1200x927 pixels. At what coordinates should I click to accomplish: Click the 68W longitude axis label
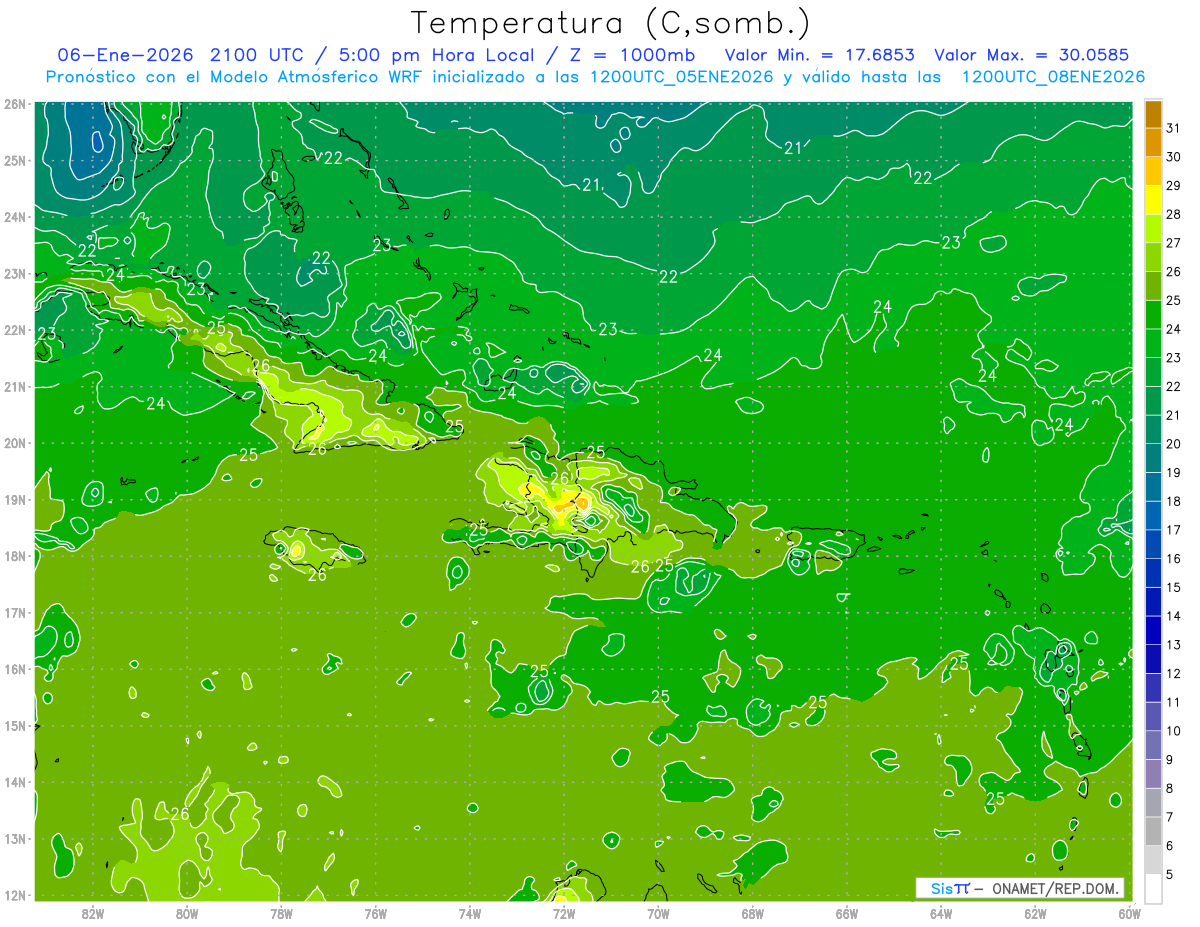(752, 913)
